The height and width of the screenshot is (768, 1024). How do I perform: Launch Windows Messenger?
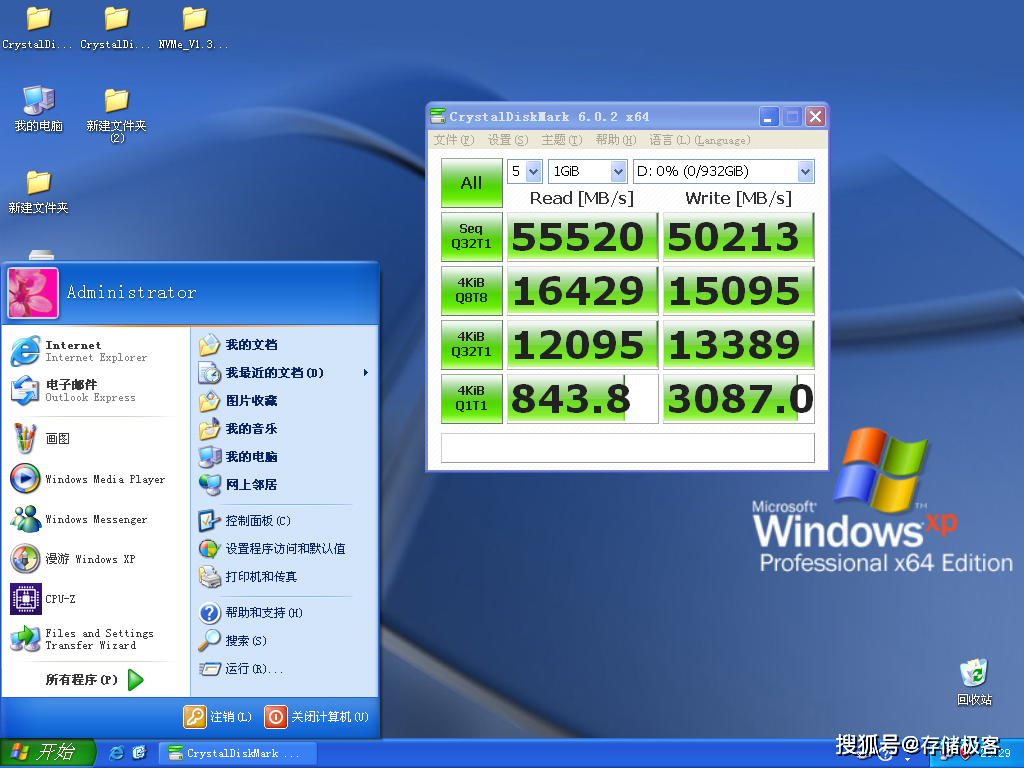click(95, 519)
